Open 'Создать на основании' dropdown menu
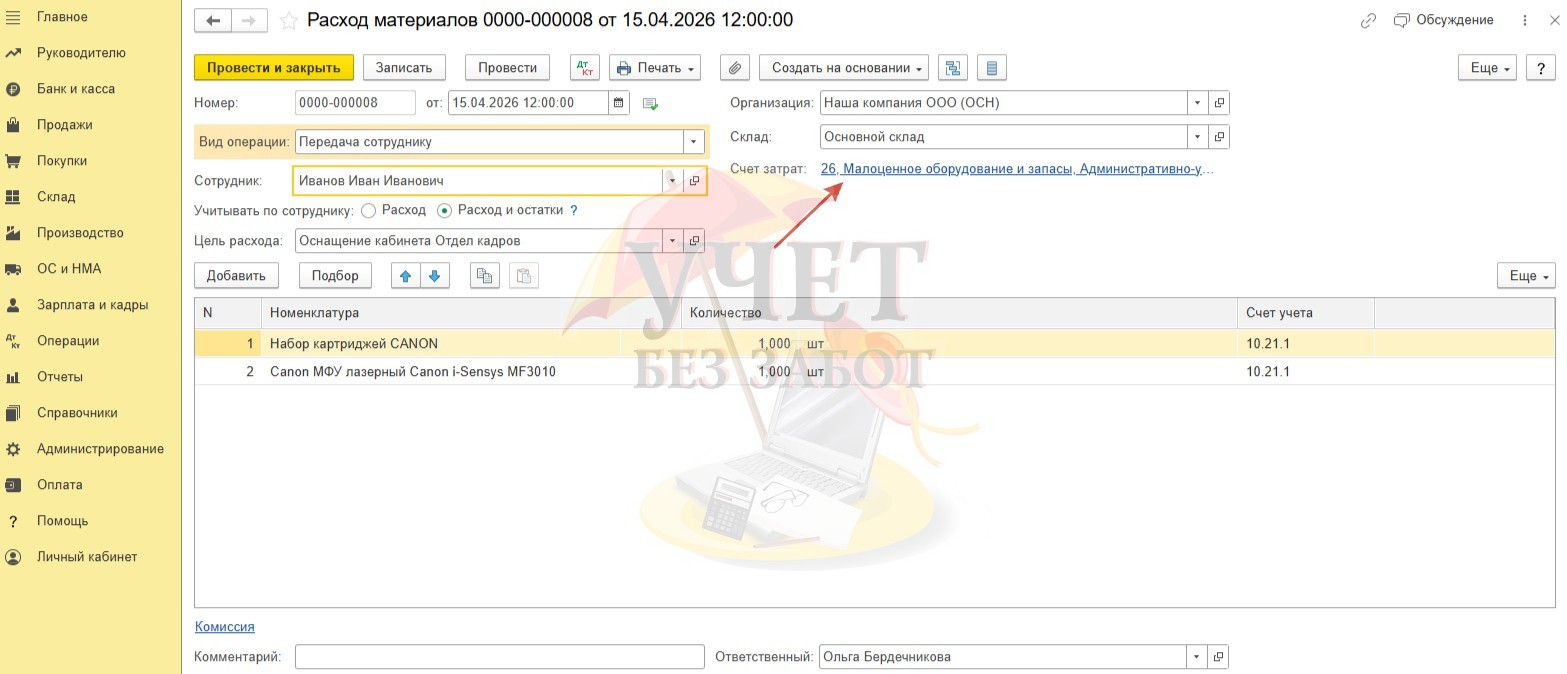1567x674 pixels. [x=844, y=68]
